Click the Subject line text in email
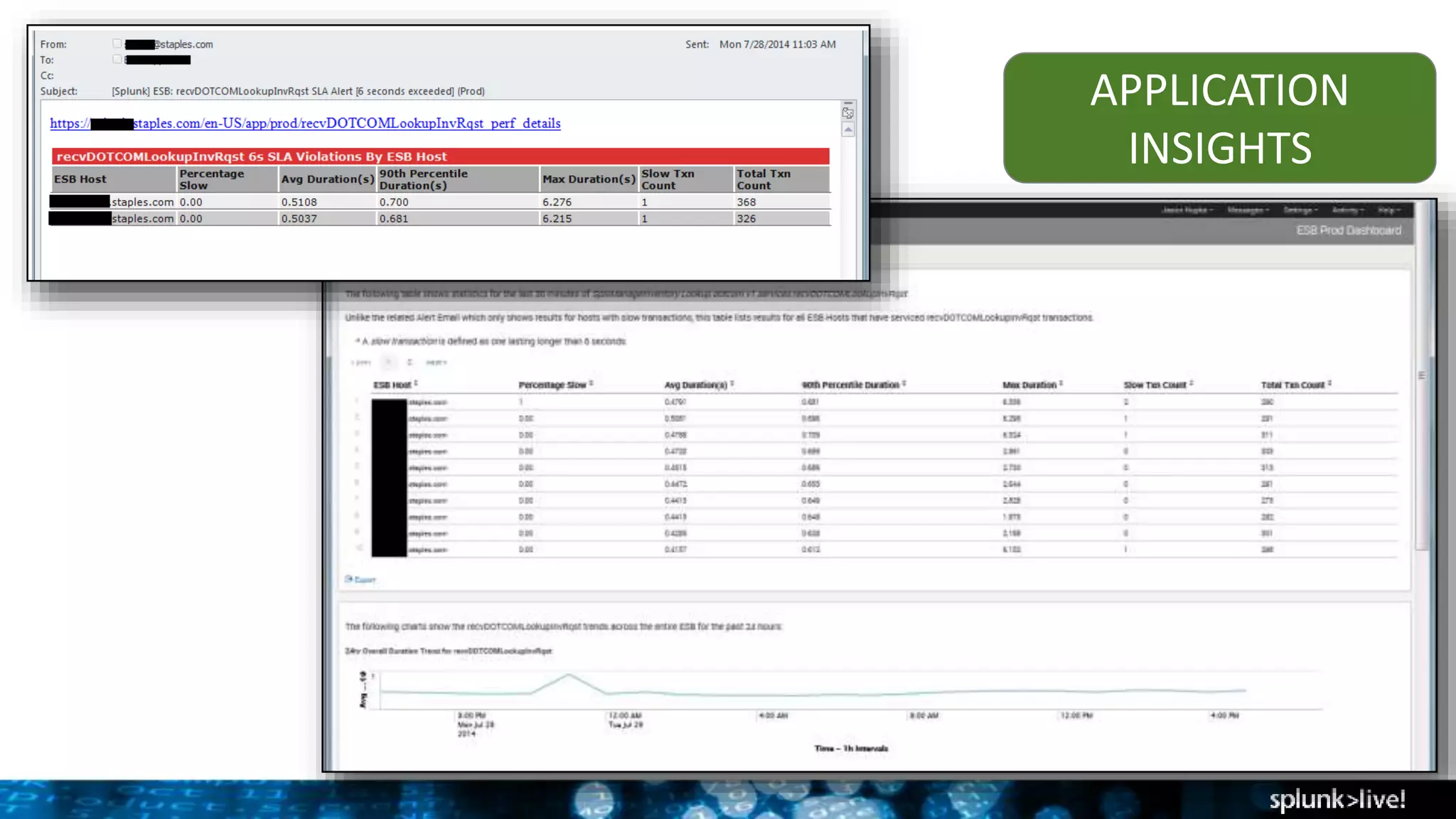The image size is (1456, 819). [298, 91]
